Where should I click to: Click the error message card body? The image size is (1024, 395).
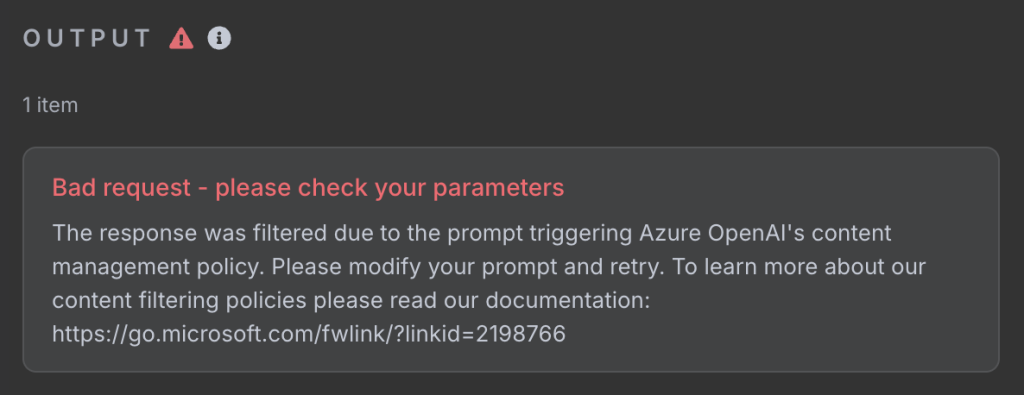point(511,260)
